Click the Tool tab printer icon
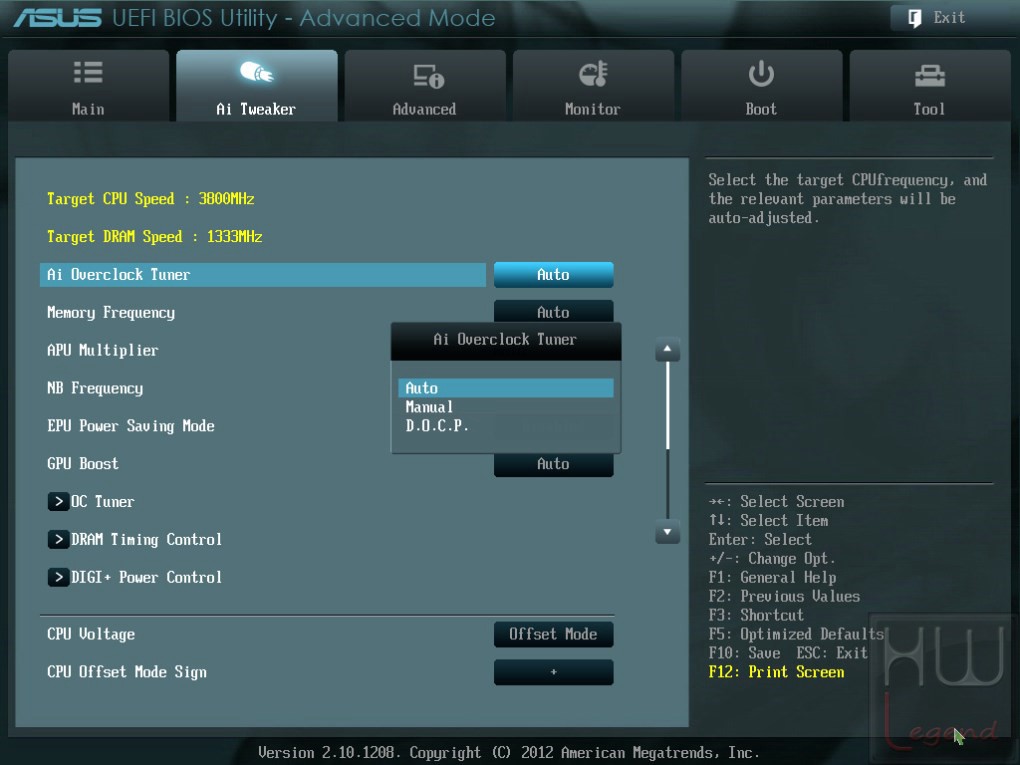1020x765 pixels. click(x=930, y=75)
